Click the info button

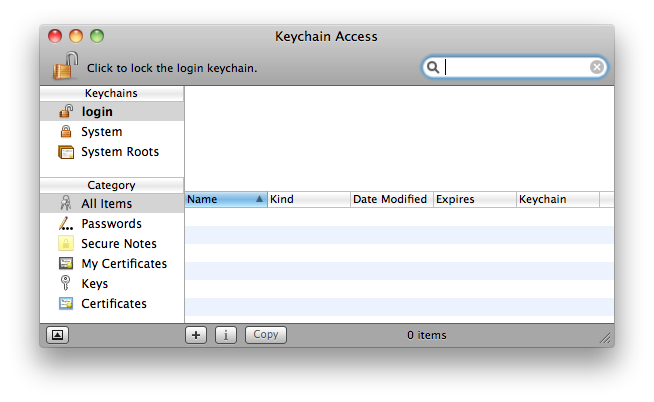coord(226,335)
